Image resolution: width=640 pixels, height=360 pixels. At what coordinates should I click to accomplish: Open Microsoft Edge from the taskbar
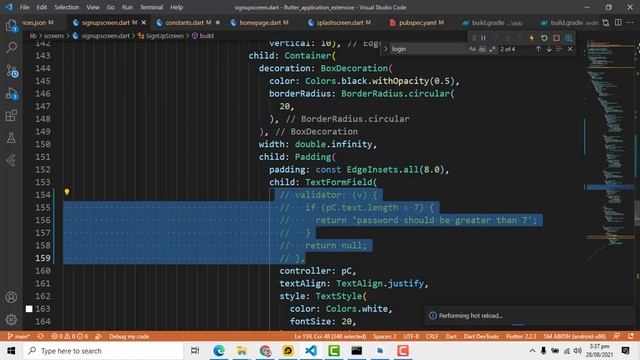(x=219, y=351)
